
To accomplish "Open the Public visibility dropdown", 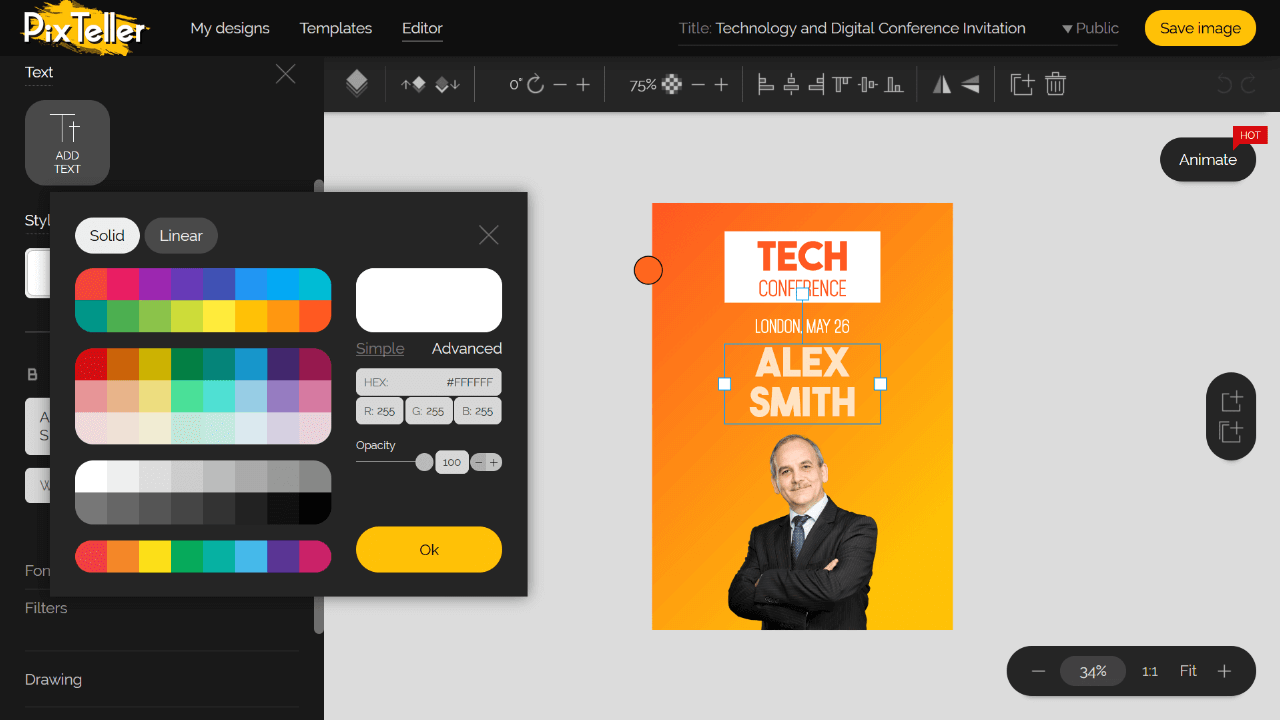I will coord(1089,28).
